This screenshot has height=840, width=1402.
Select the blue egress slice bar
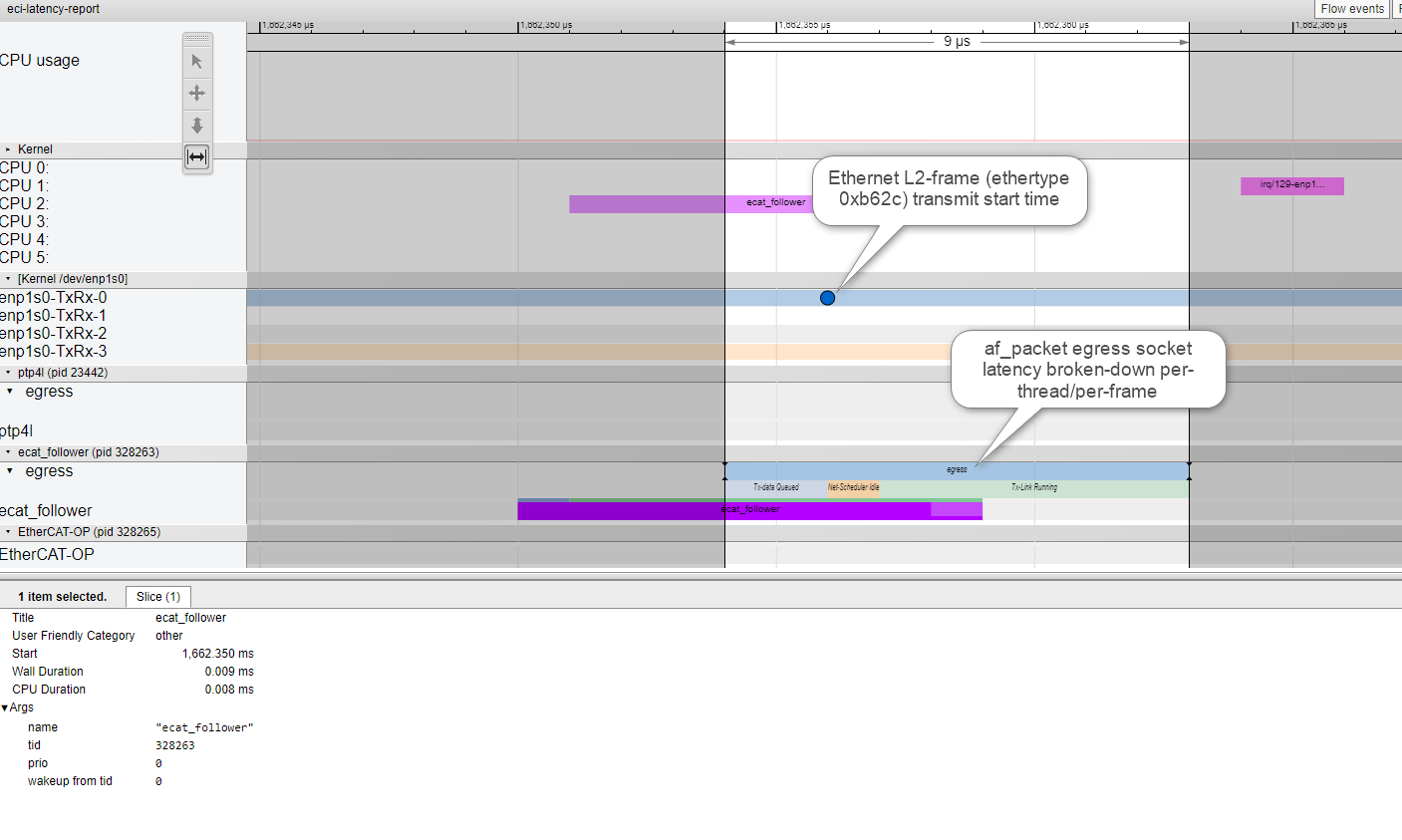coord(957,470)
